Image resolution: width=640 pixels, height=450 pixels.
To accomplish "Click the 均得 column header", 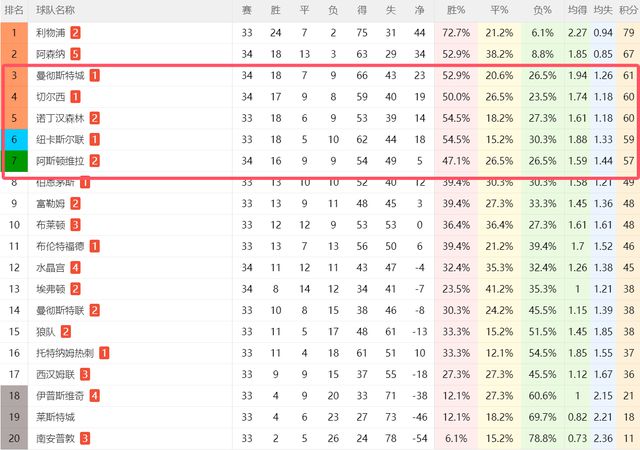I will tap(577, 10).
